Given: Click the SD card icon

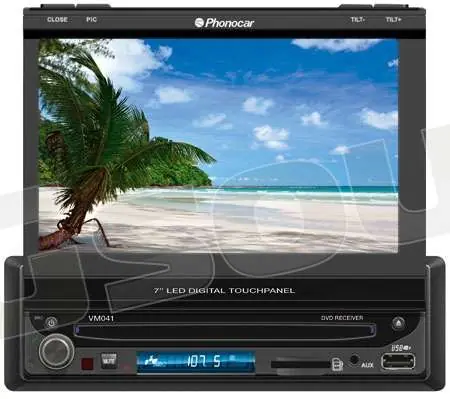Looking at the screenshot, I should (337, 364).
